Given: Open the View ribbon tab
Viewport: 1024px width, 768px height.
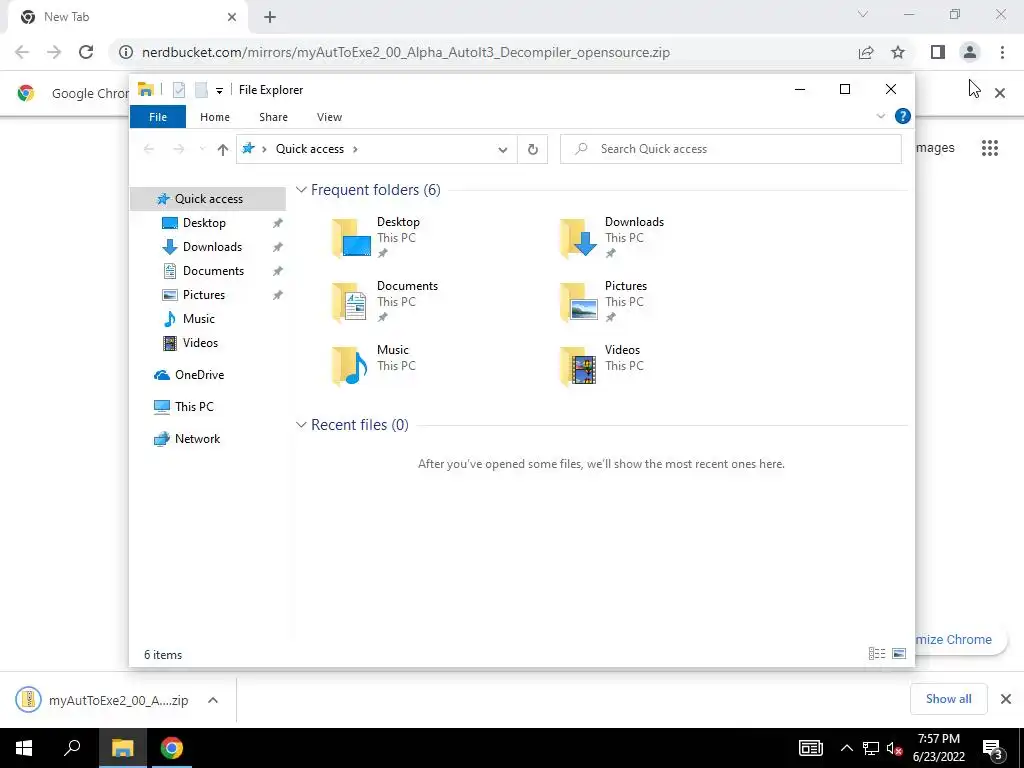Looking at the screenshot, I should (x=329, y=117).
